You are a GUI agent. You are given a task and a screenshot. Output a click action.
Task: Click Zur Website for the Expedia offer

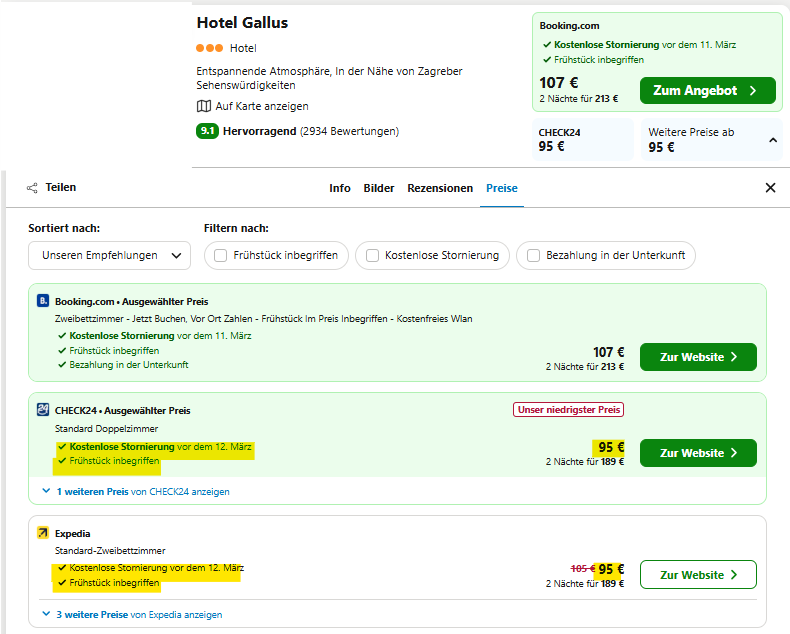coord(698,575)
